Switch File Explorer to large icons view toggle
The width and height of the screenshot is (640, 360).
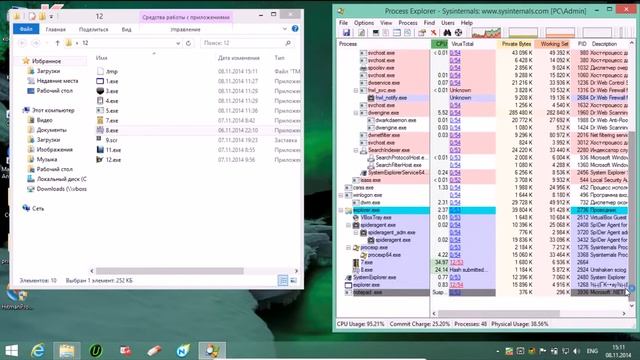(x=293, y=280)
